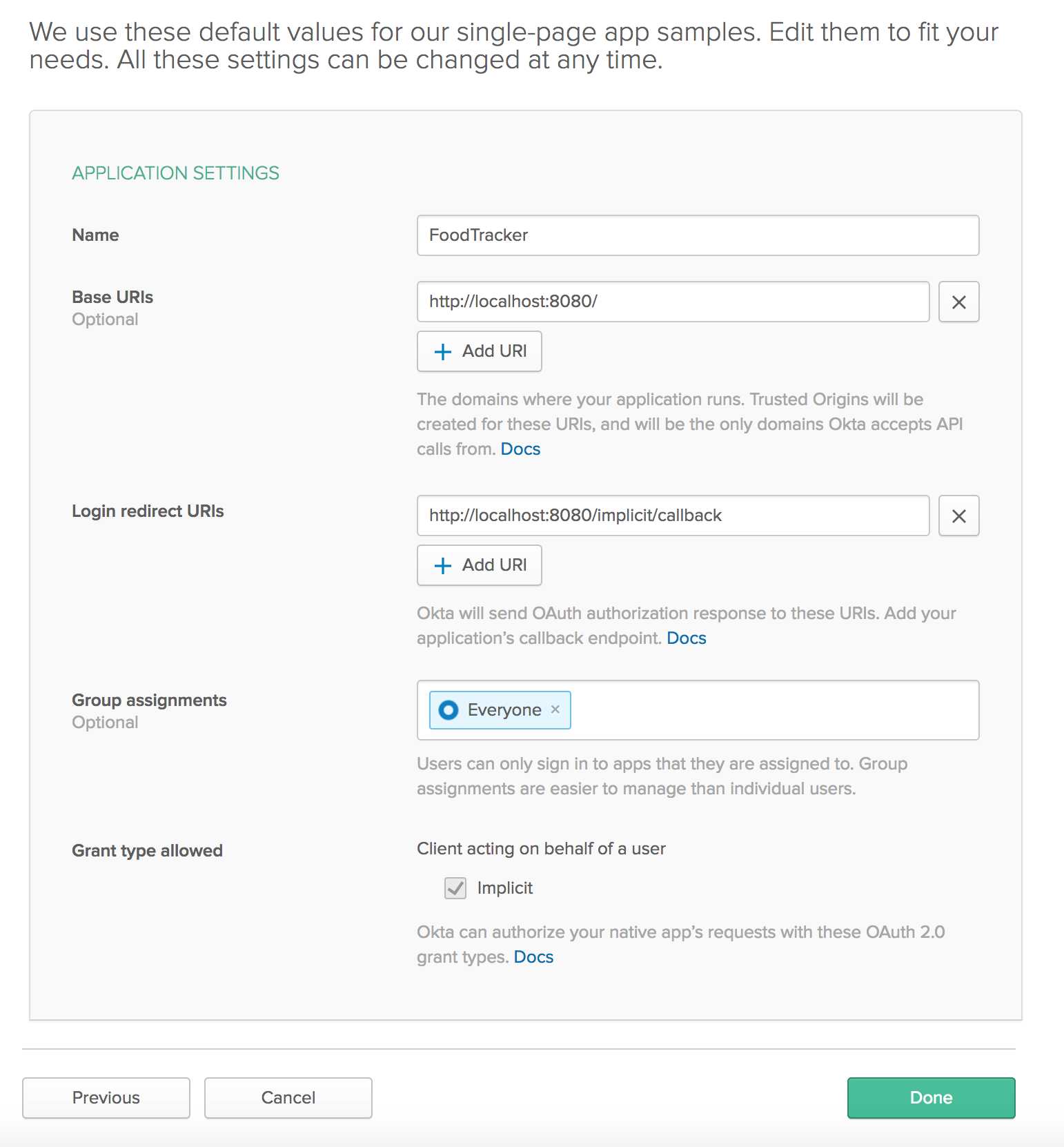The width and height of the screenshot is (1064, 1147).
Task: Add another URI under Base URIs
Action: pos(480,351)
